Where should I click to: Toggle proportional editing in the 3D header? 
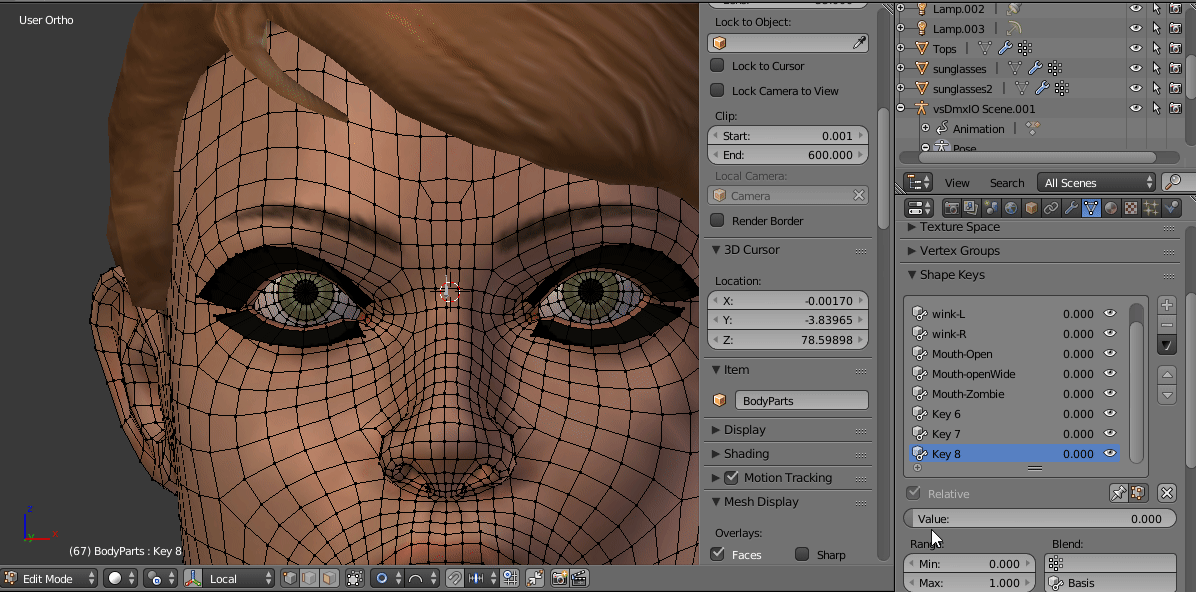pos(382,578)
